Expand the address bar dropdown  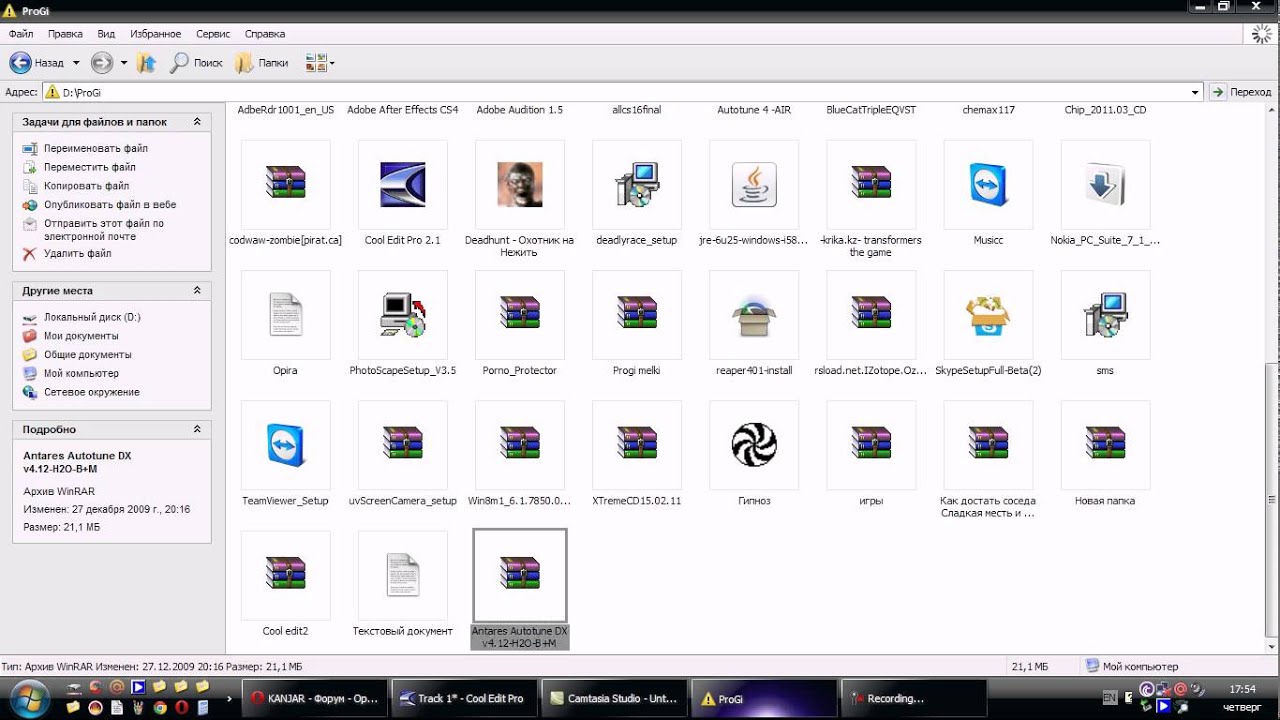click(x=1196, y=92)
